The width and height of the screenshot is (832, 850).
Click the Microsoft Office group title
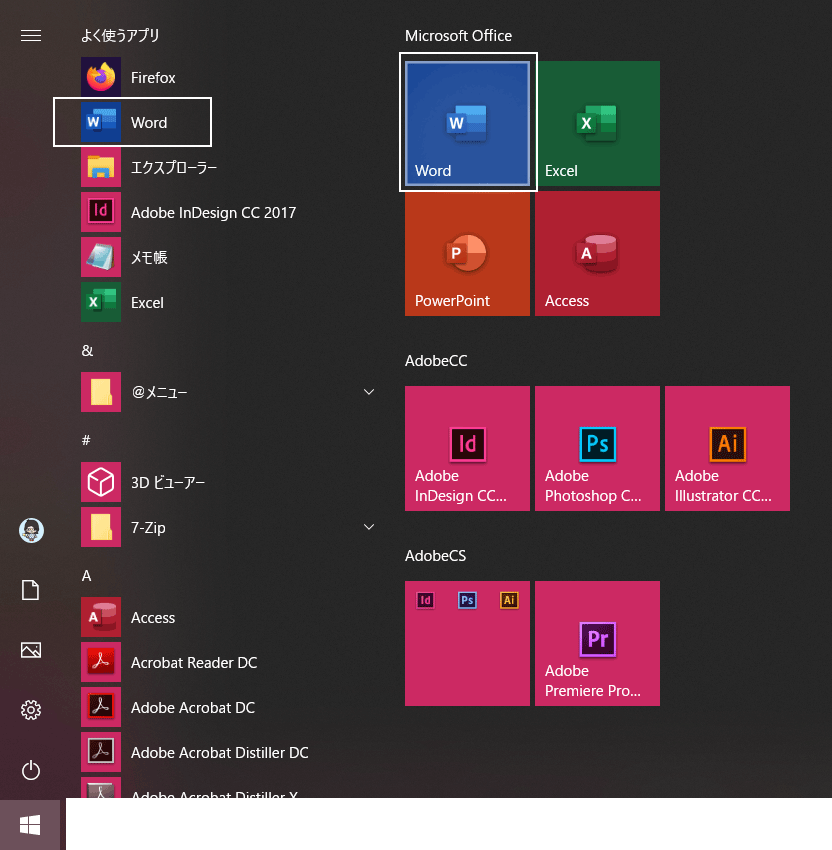(x=459, y=36)
